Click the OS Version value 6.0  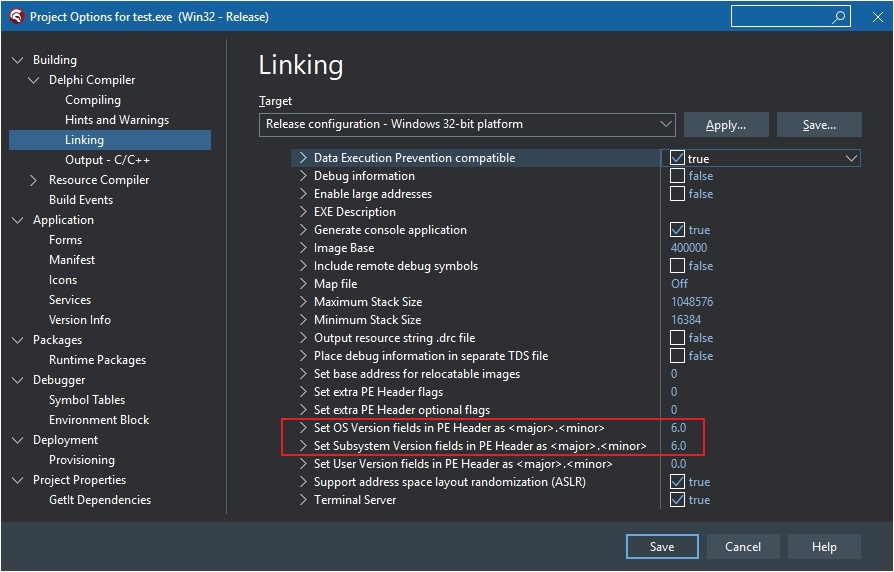(678, 428)
